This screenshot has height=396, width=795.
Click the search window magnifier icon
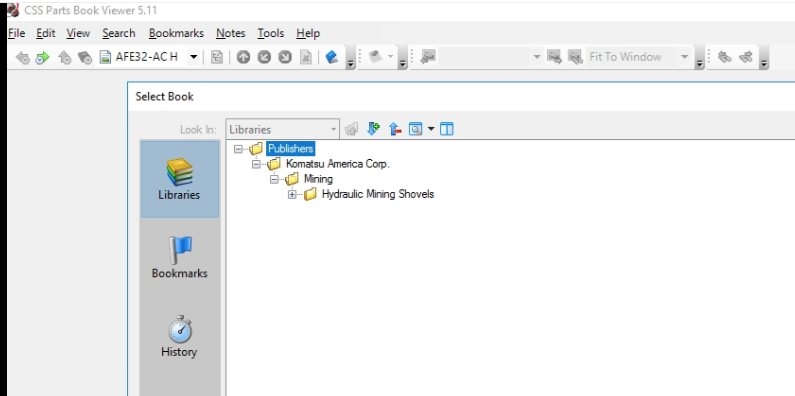pyautogui.click(x=415, y=129)
